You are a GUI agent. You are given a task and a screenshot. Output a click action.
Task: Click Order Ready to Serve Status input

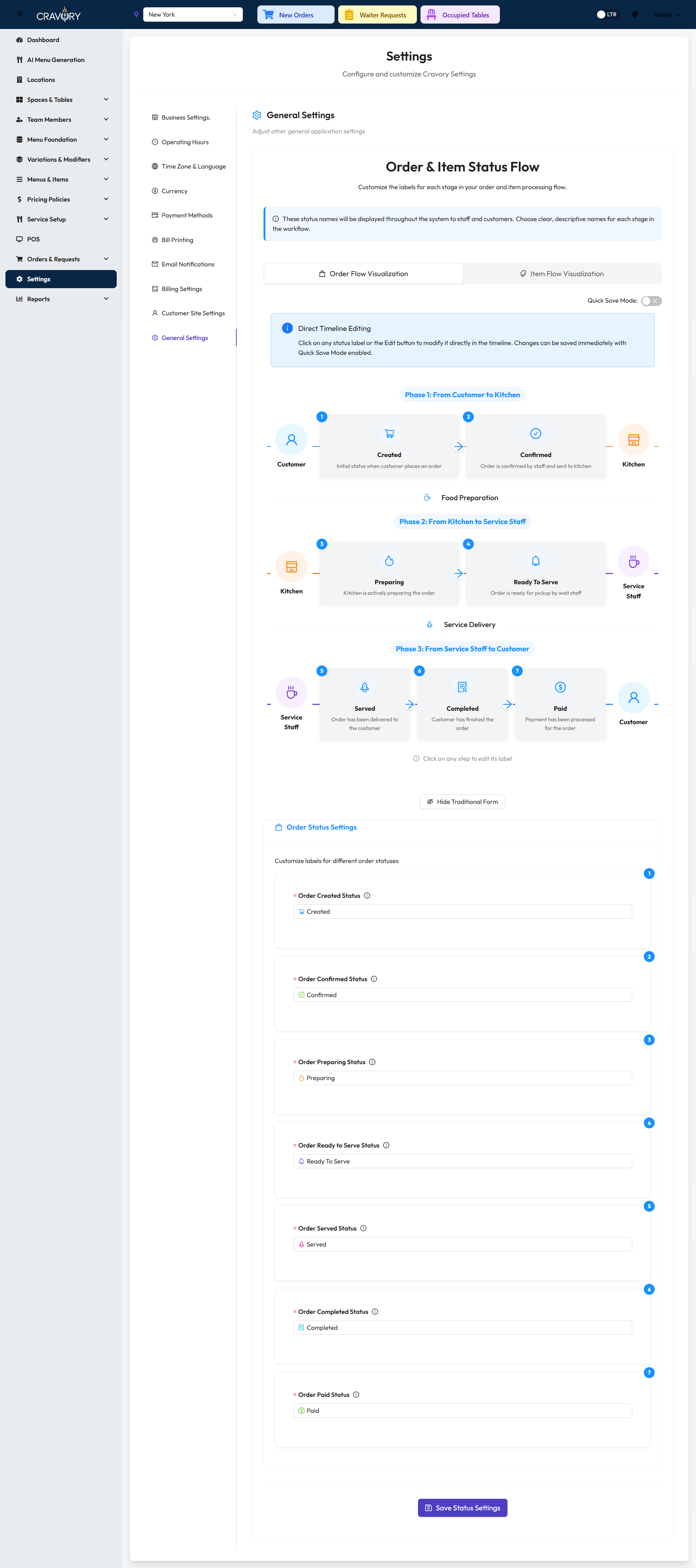pos(462,1161)
